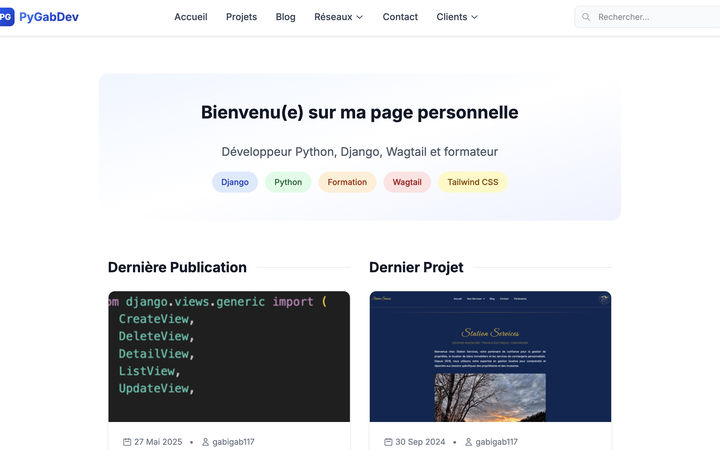Click the Dernière Publication heading
This screenshot has height=450, width=720.
point(177,267)
